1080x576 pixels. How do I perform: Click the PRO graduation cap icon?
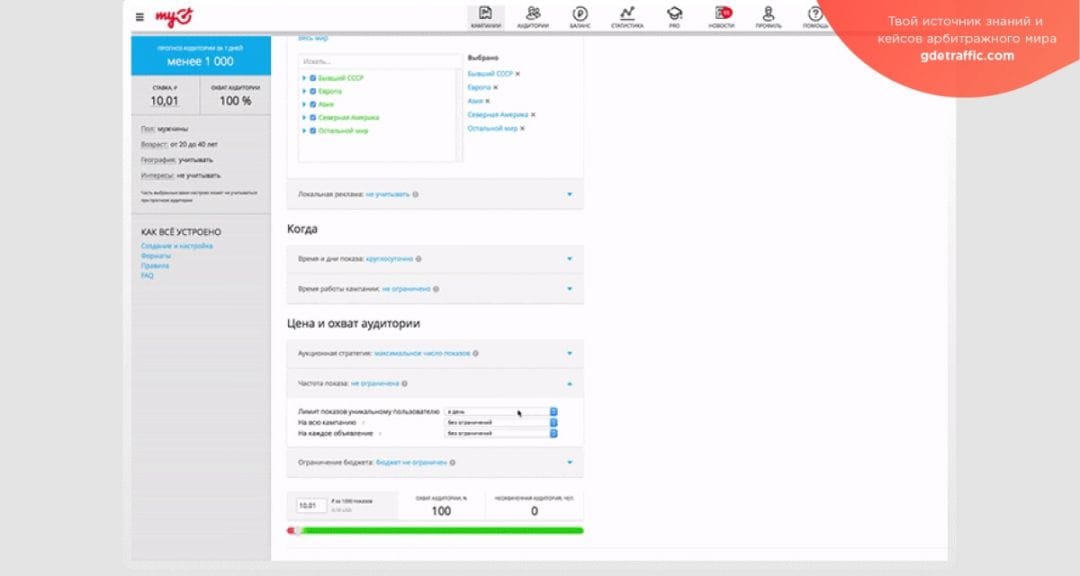tap(674, 15)
